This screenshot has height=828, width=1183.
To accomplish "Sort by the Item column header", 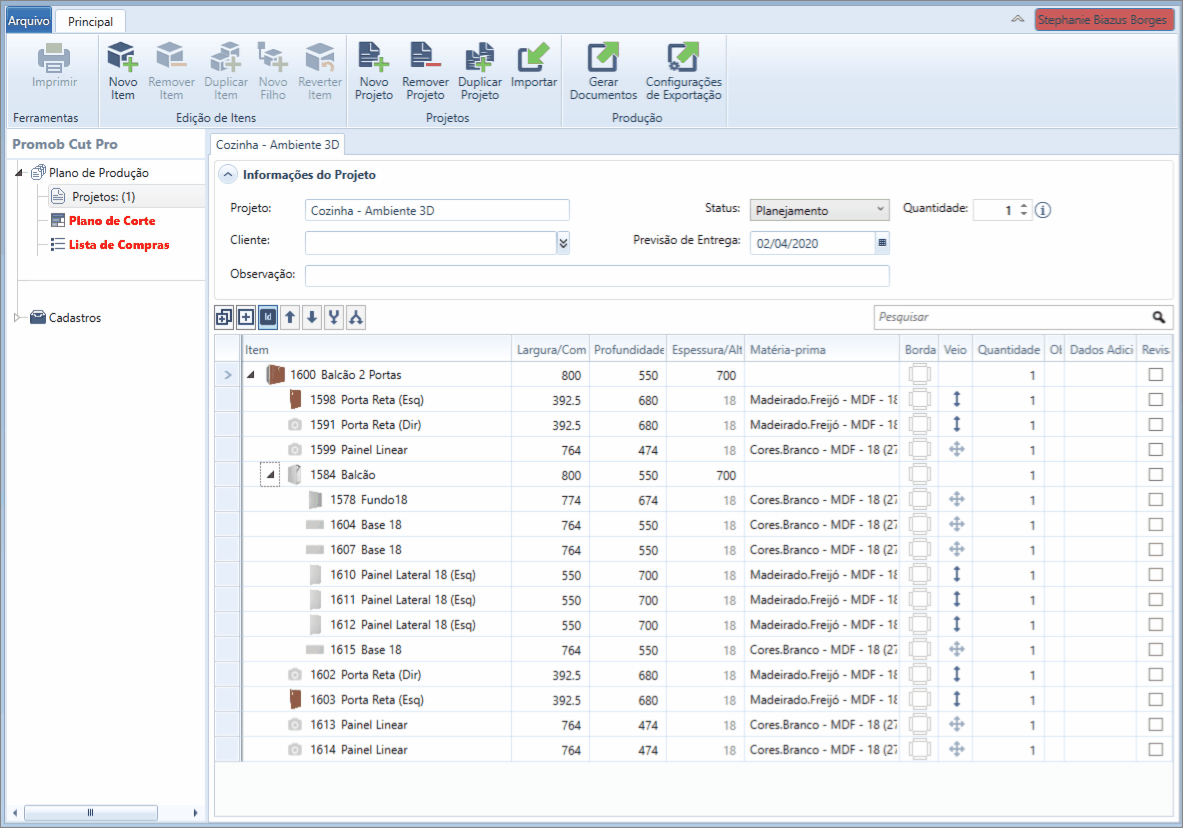I will click(x=376, y=349).
